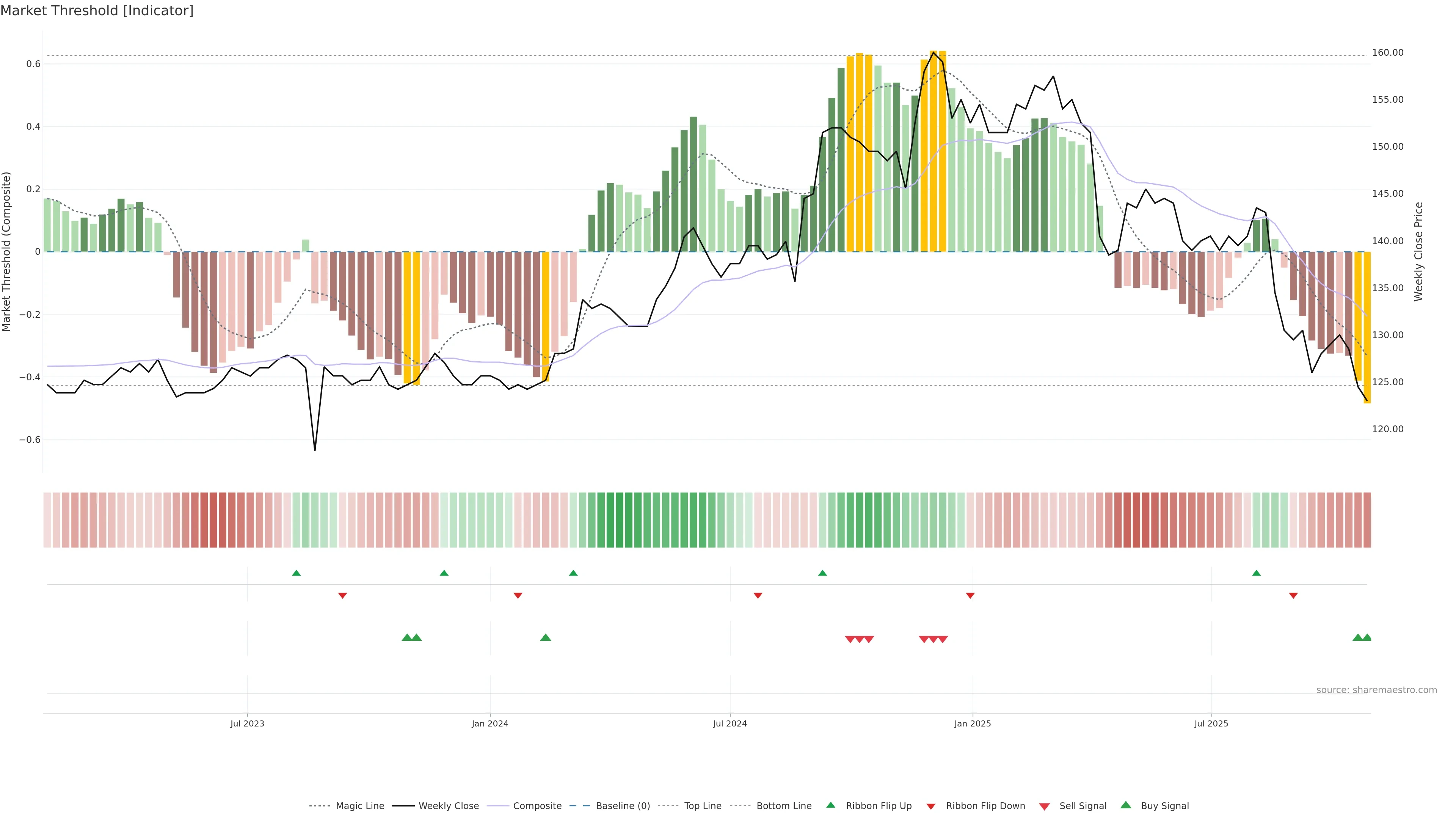Click the 160.00 price axis tick label
The image size is (1456, 819).
1388,53
